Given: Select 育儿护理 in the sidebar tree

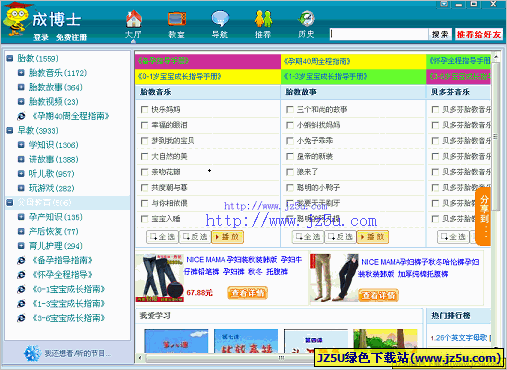Looking at the screenshot, I should 55,246.
